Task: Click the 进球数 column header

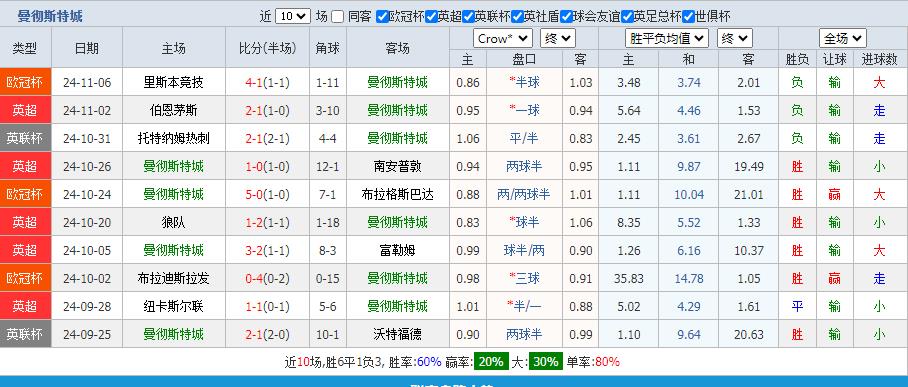Action: click(x=879, y=59)
